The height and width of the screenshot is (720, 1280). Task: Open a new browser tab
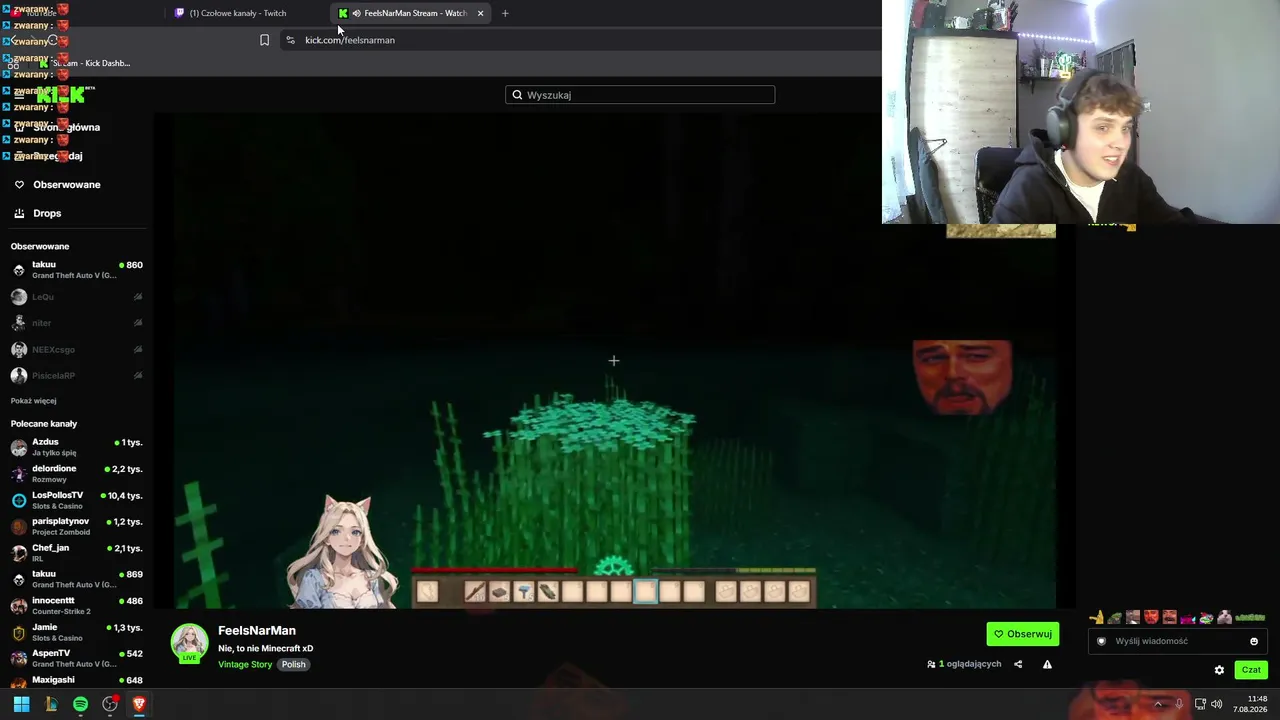point(505,13)
